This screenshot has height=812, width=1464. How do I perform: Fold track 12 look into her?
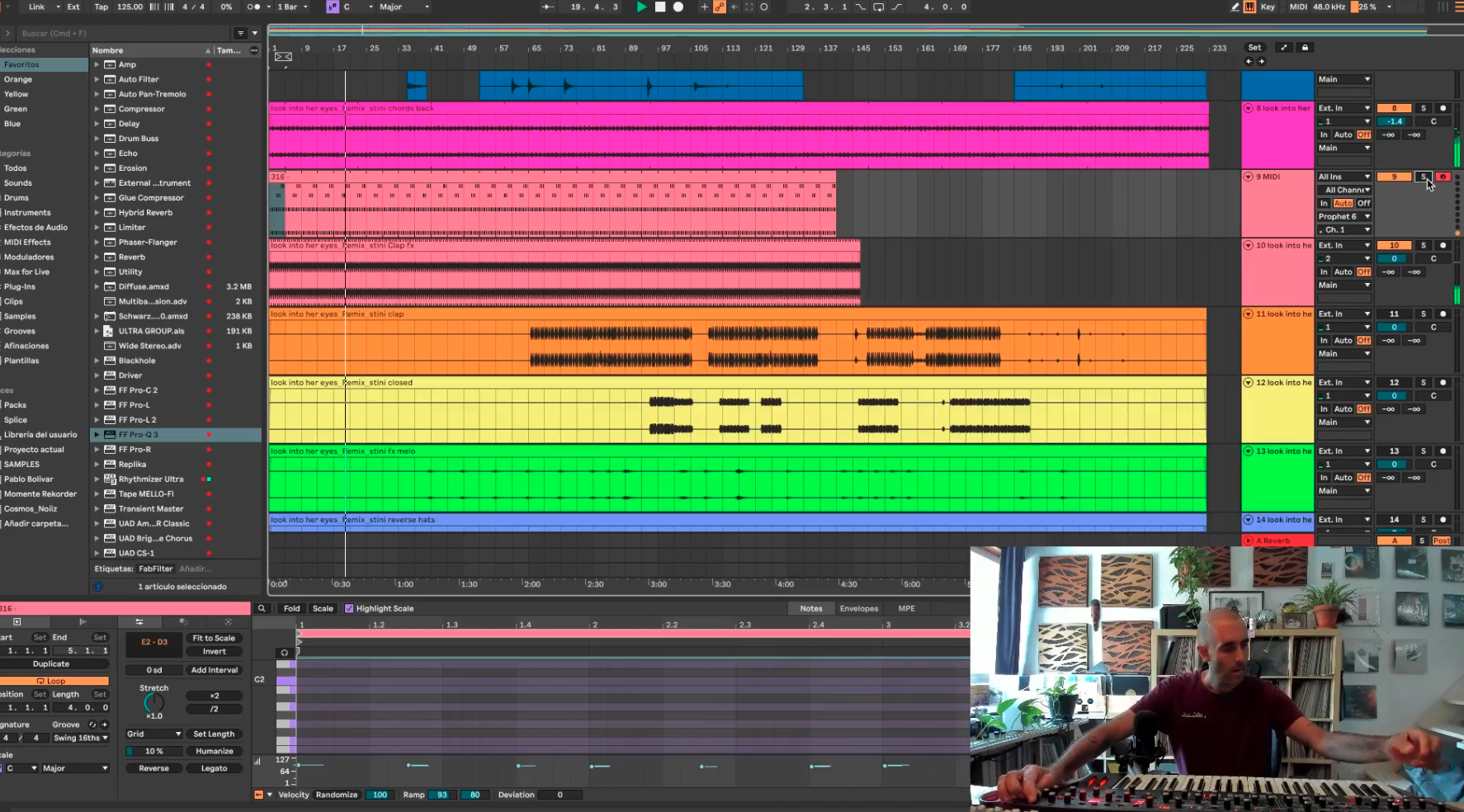click(x=1249, y=382)
